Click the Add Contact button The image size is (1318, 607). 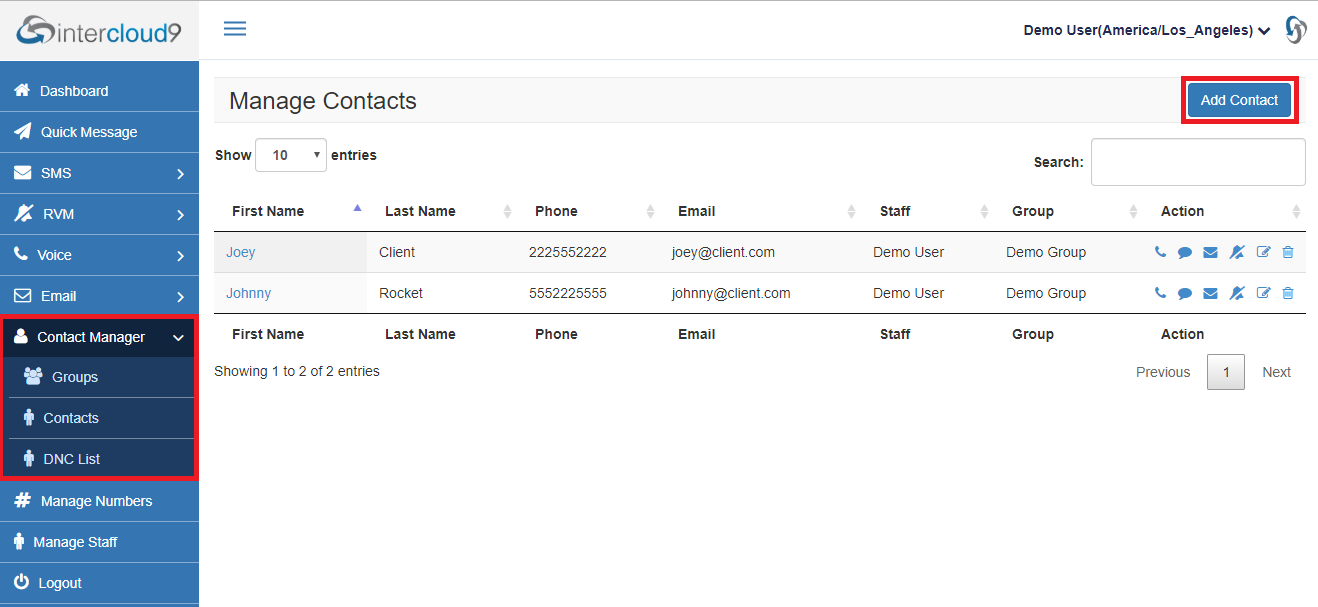[1239, 100]
